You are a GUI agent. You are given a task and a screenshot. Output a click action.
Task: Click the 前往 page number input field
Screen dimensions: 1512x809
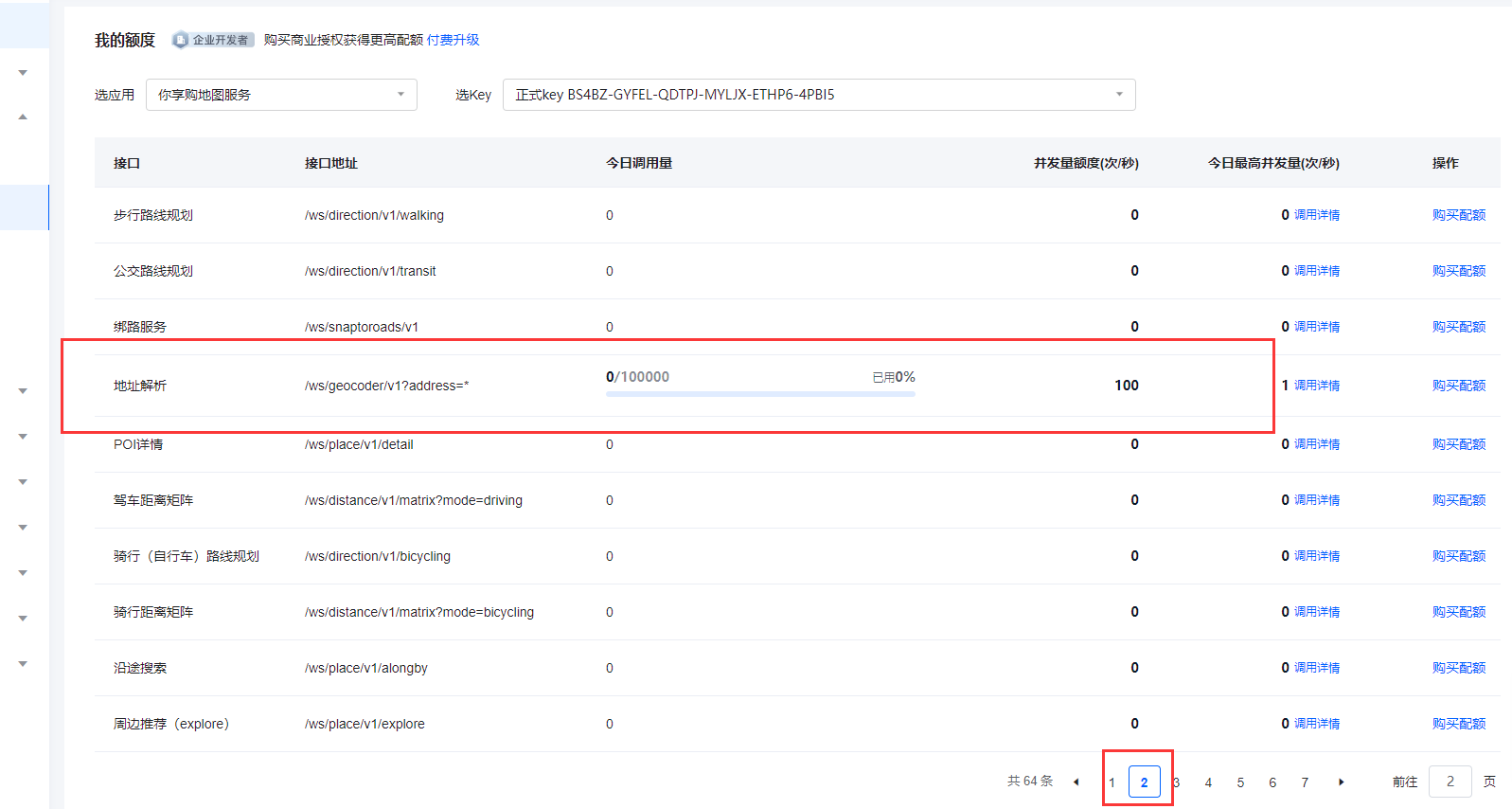tap(1450, 782)
